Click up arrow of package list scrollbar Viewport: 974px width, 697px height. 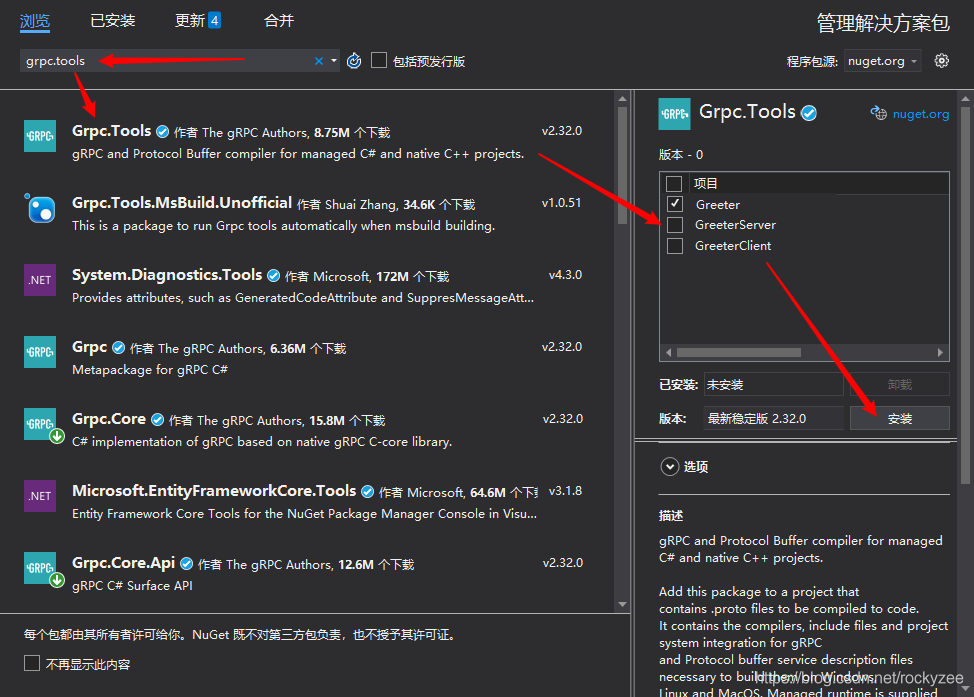click(622, 99)
